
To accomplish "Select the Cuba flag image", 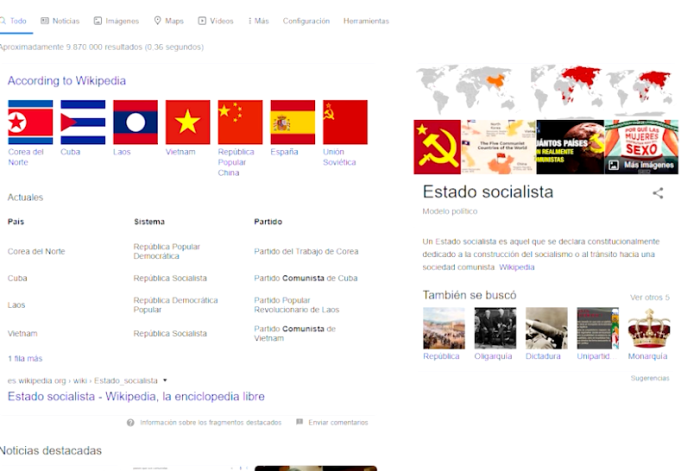I will pos(82,122).
